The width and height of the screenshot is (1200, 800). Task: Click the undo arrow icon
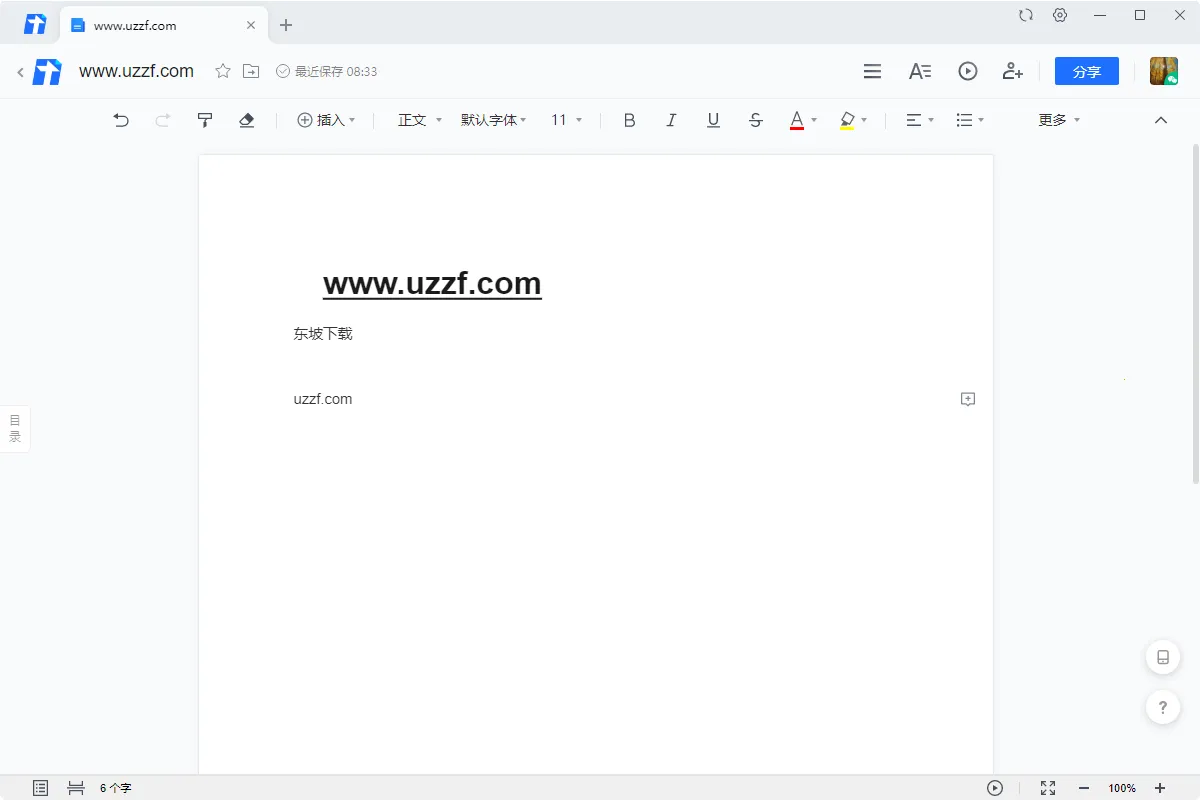coord(121,120)
